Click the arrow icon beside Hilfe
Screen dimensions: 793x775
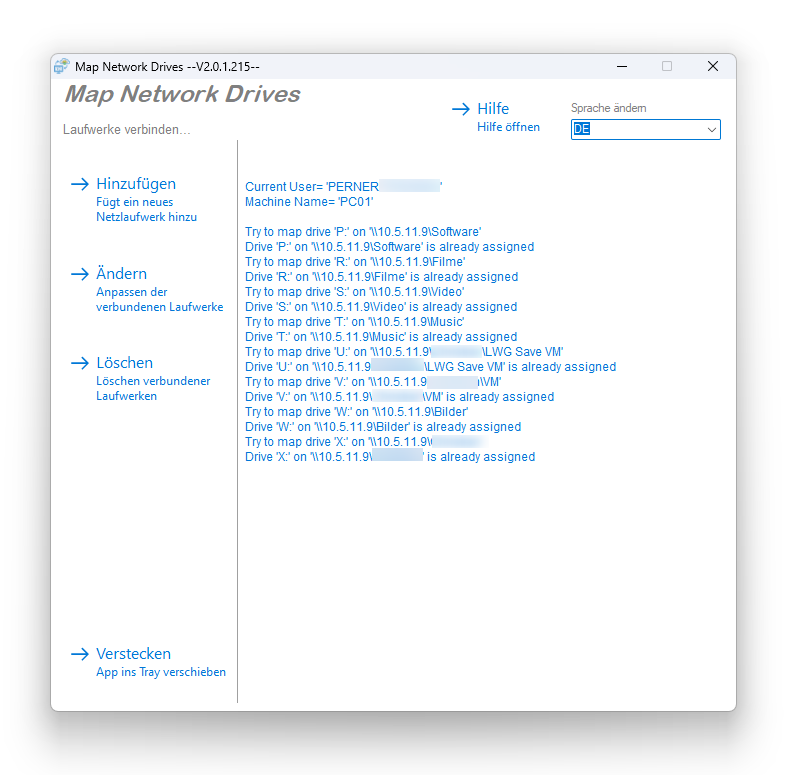coord(461,109)
